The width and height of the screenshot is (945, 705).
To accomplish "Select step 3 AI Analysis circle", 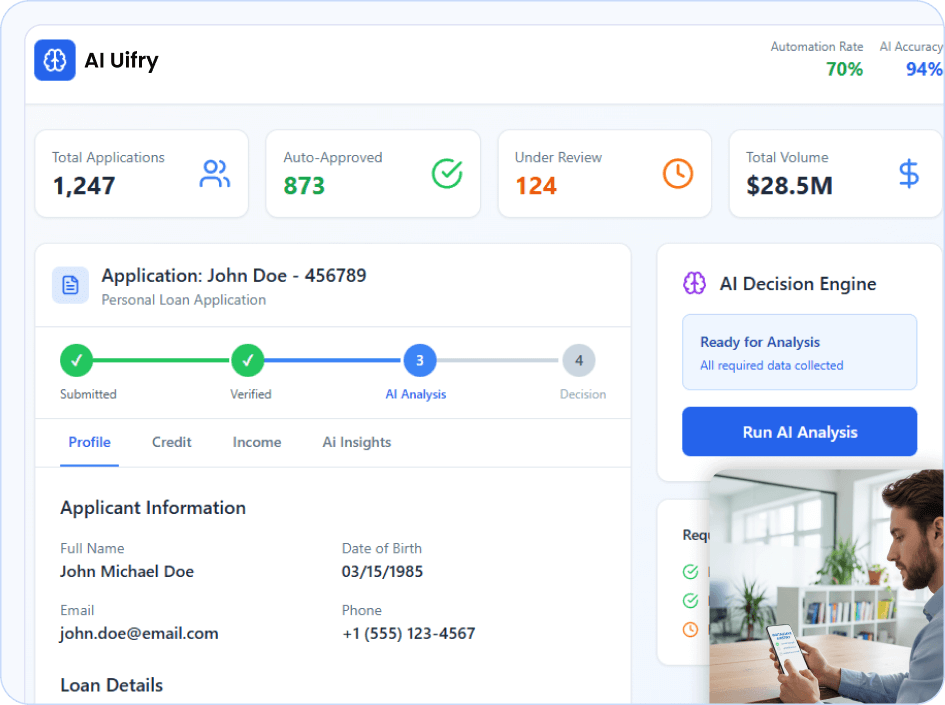I will 420,361.
